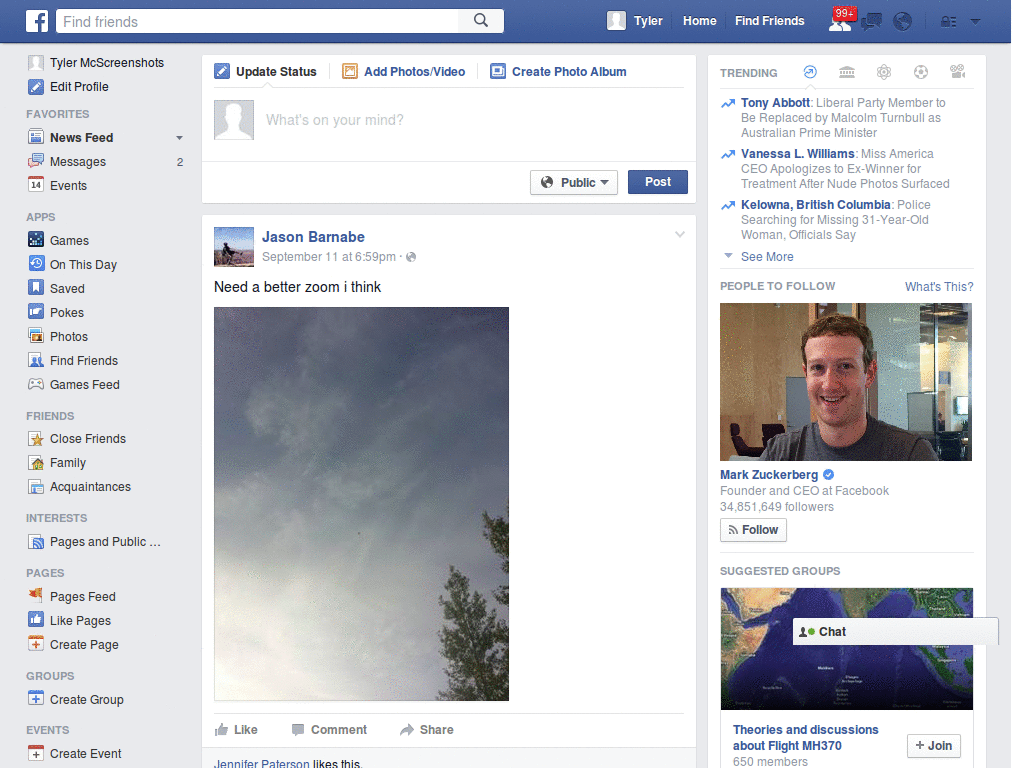
Task: Share Jason Barnabe's post
Action: 426,729
